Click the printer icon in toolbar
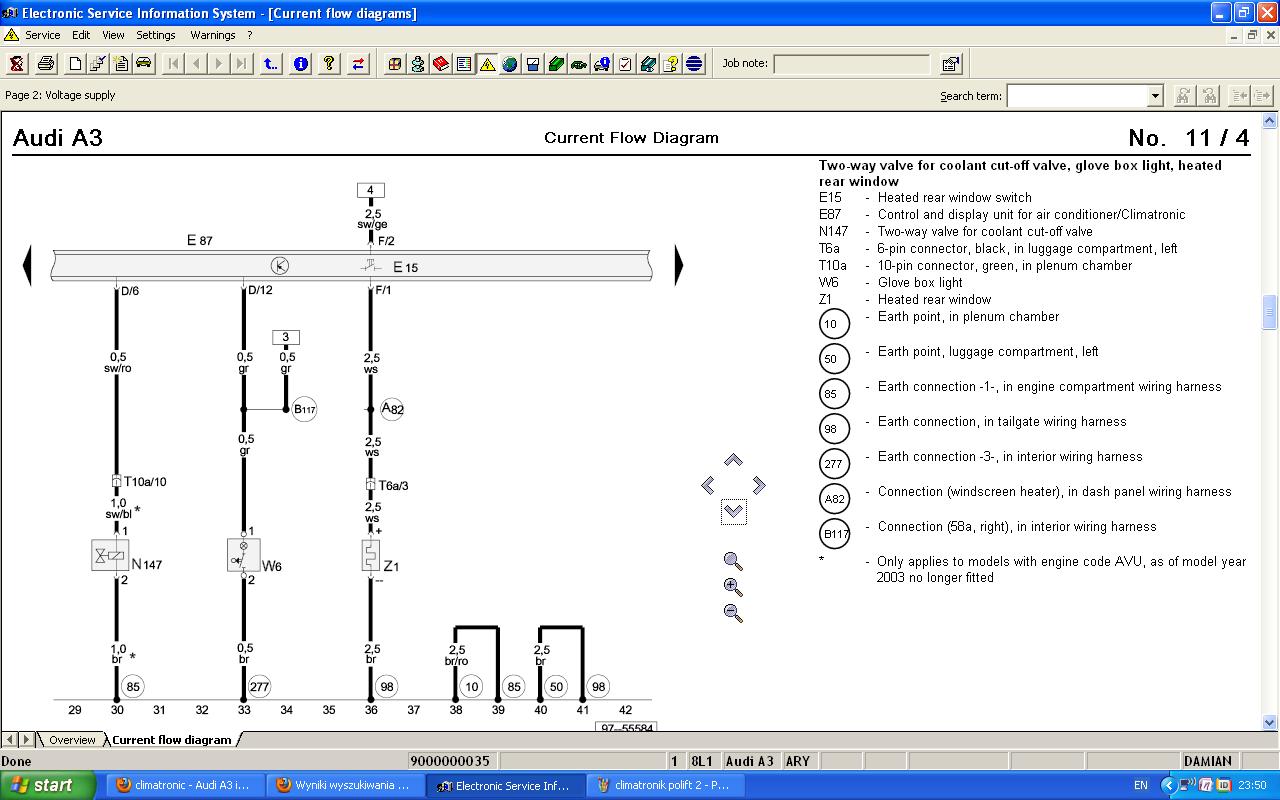This screenshot has width=1280, height=800. [46, 64]
